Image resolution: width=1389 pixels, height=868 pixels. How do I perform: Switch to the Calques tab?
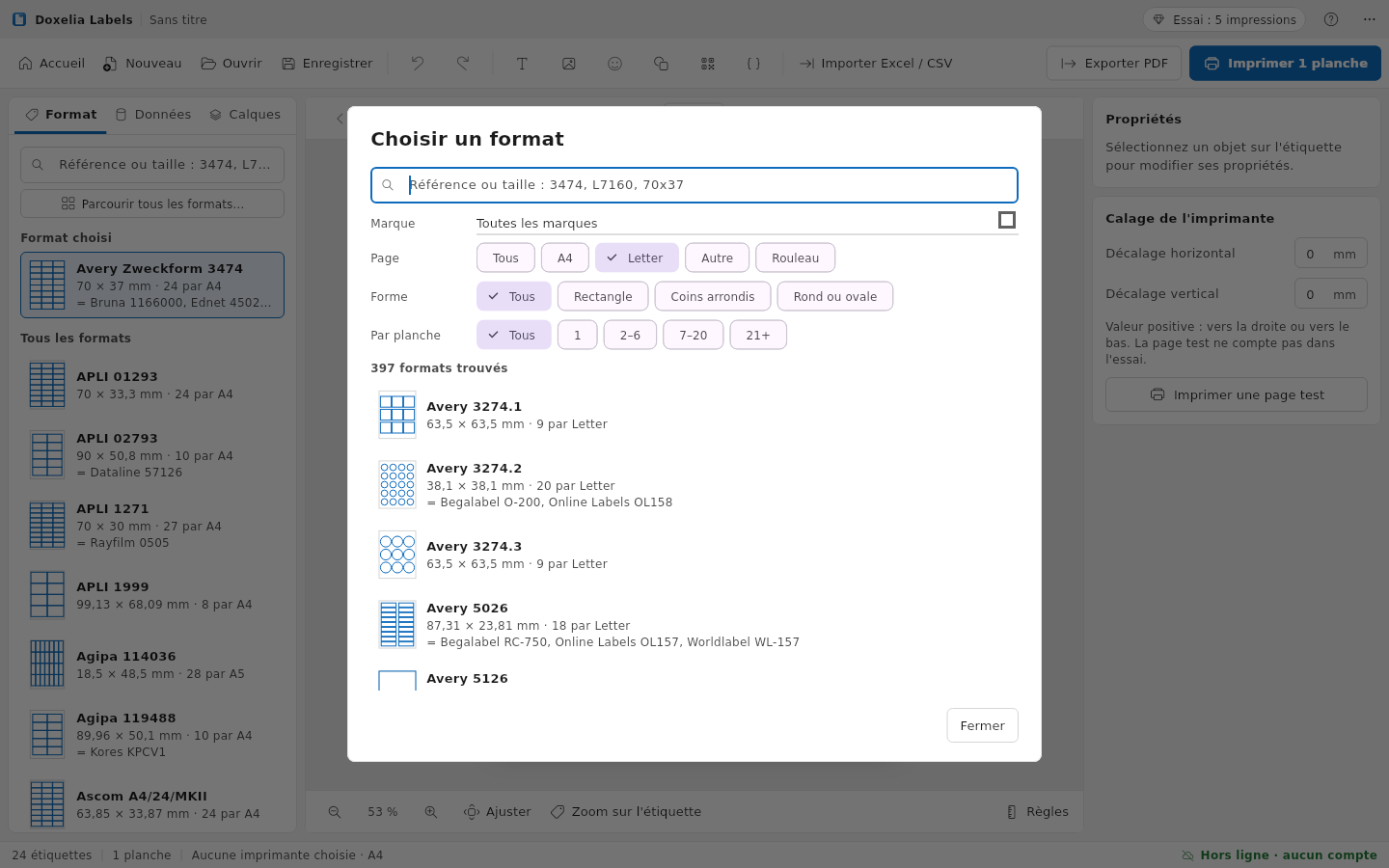pyautogui.click(x=245, y=114)
